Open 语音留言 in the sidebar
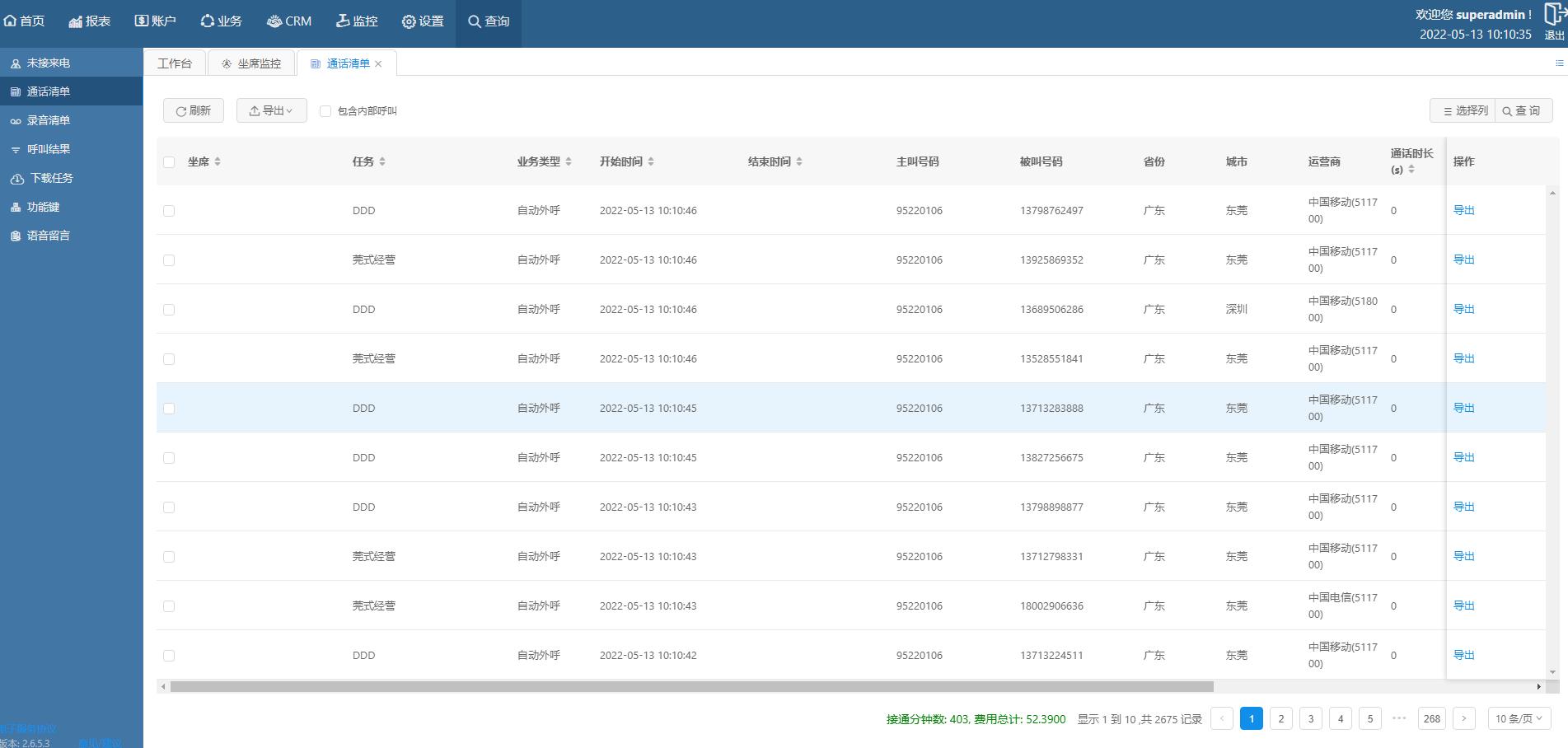 click(72, 236)
